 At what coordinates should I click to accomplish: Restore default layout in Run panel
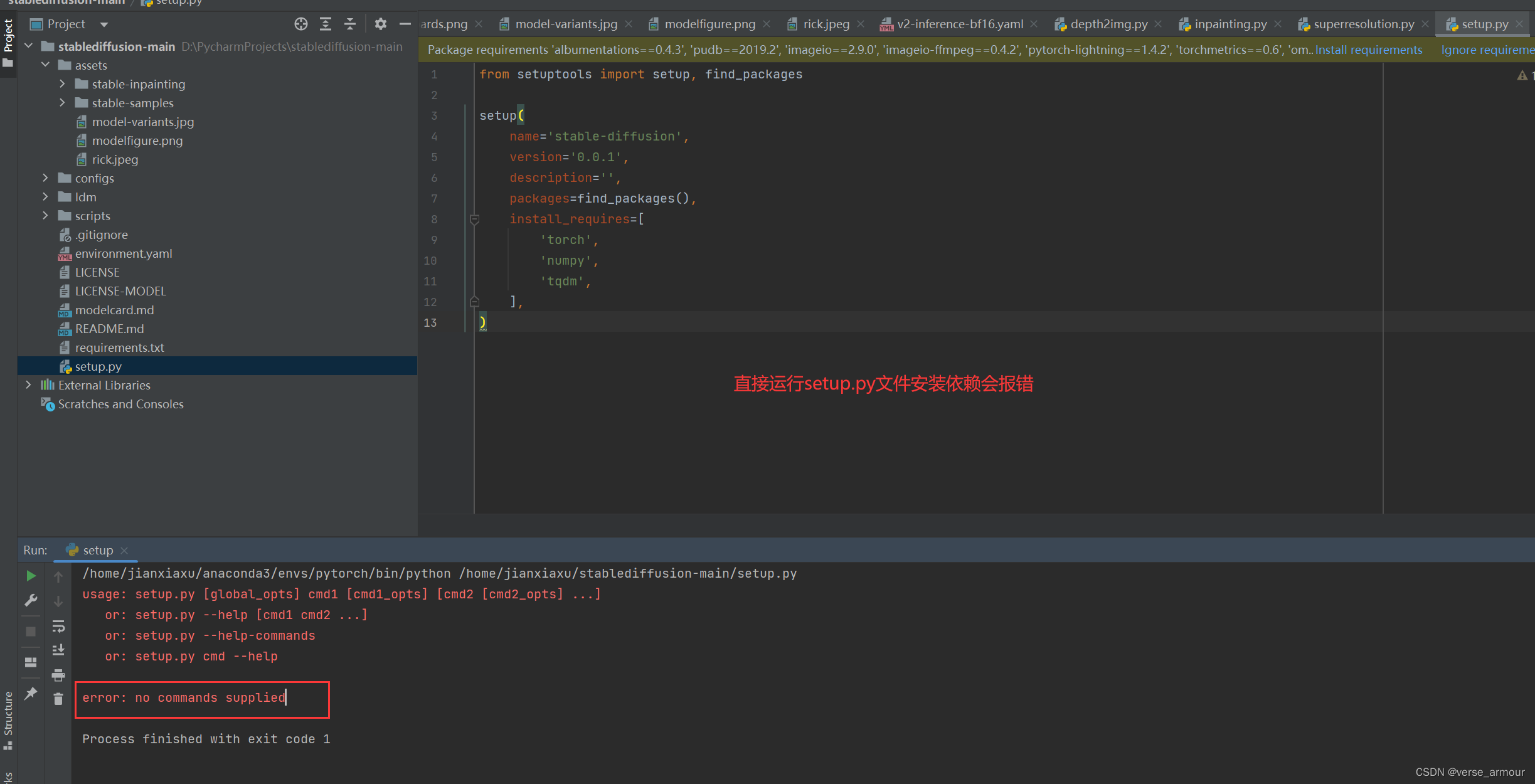click(30, 662)
